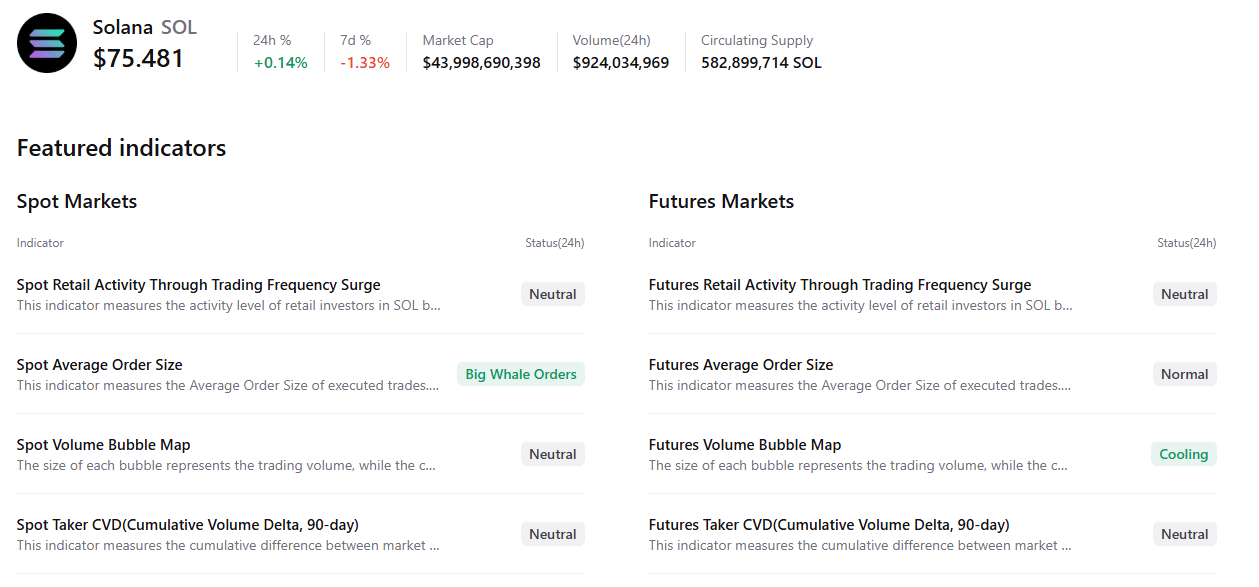Click the Normal status badge
This screenshot has width=1259, height=587.
click(1185, 374)
